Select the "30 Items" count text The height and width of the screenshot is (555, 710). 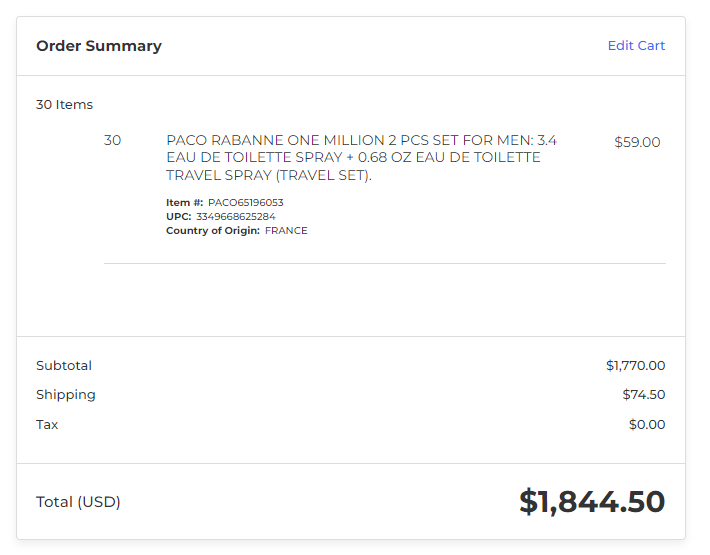(64, 105)
